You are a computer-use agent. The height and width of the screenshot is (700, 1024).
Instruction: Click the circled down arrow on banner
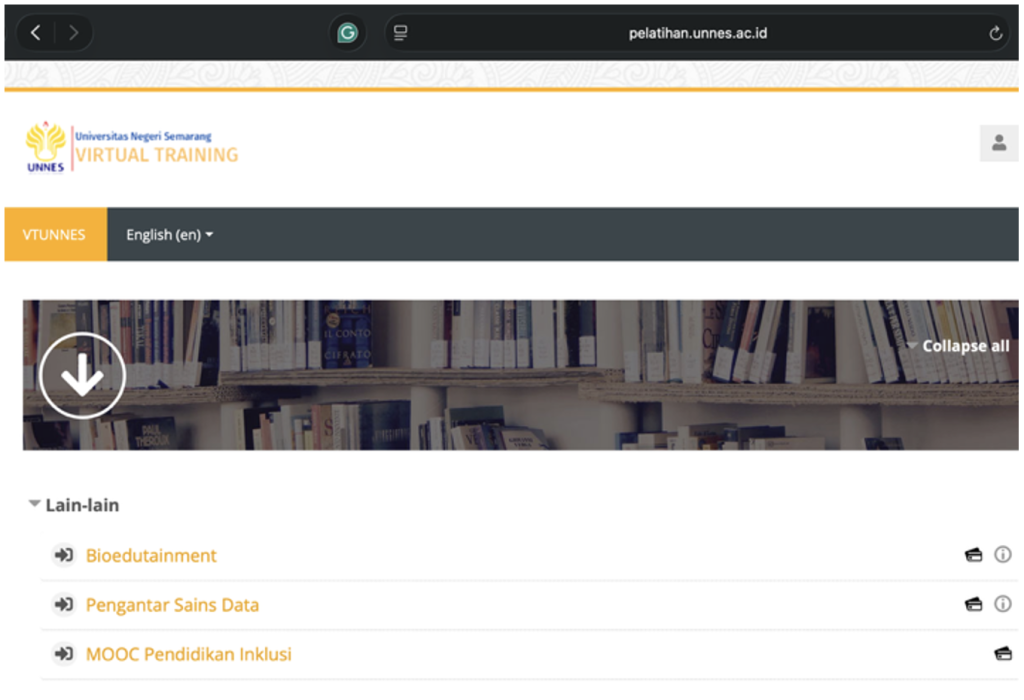pos(82,375)
